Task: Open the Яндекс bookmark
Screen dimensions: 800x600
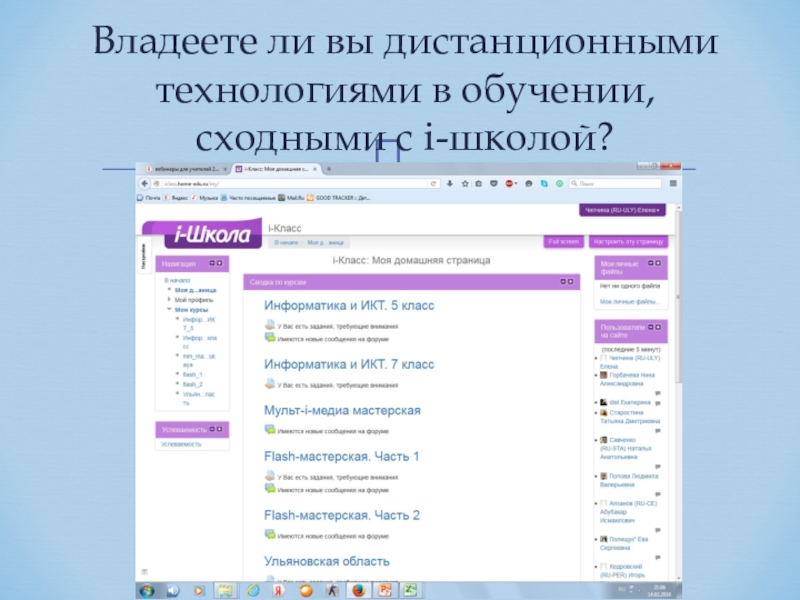Action: tap(176, 198)
